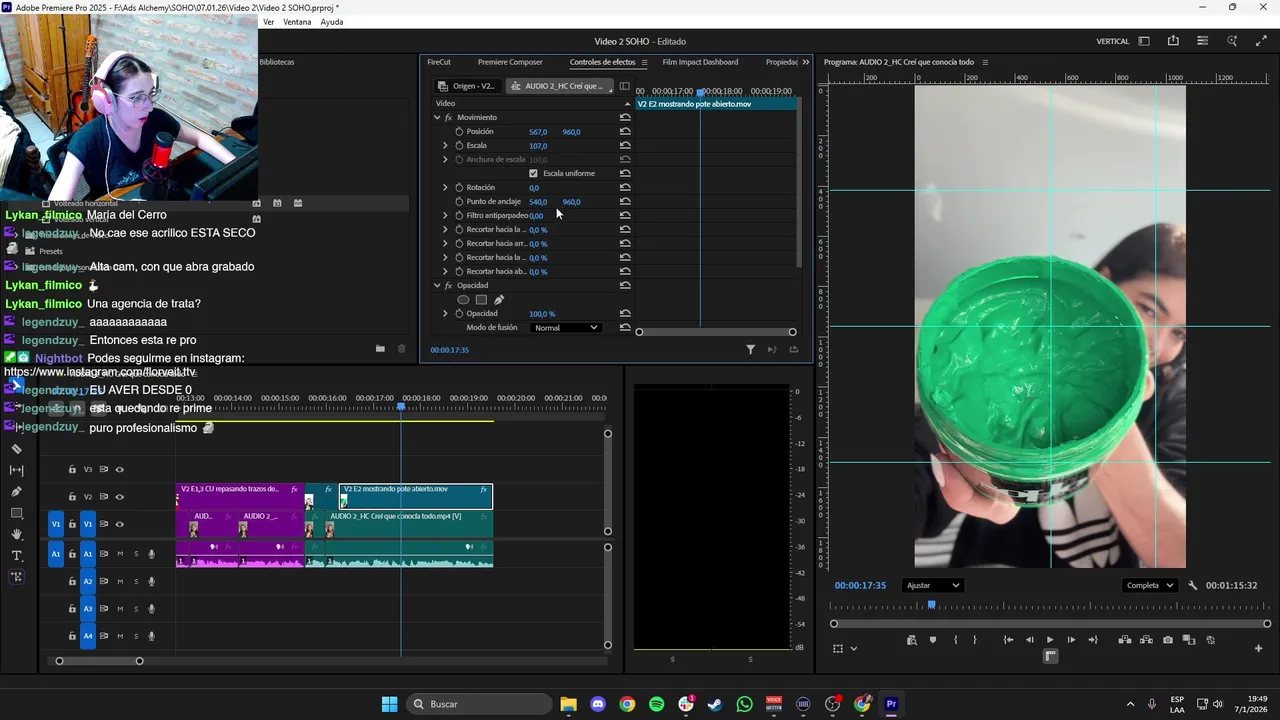The height and width of the screenshot is (720, 1280).
Task: Collapse the Movimiento effect group
Action: pyautogui.click(x=437, y=118)
